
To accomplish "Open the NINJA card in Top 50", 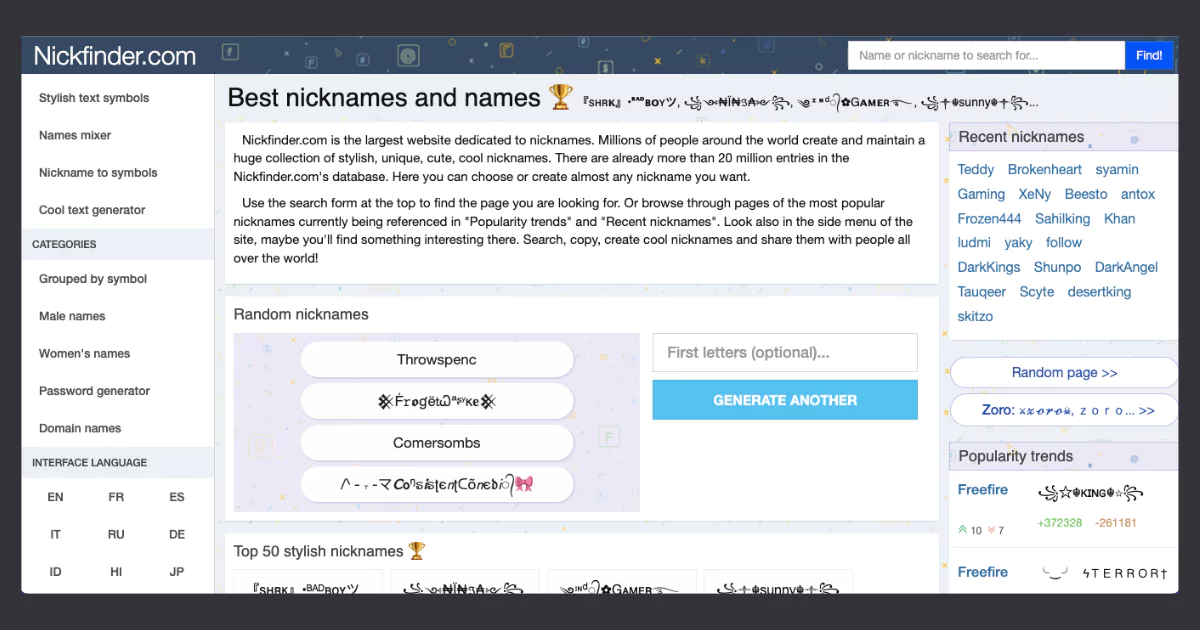I will click(x=465, y=582).
